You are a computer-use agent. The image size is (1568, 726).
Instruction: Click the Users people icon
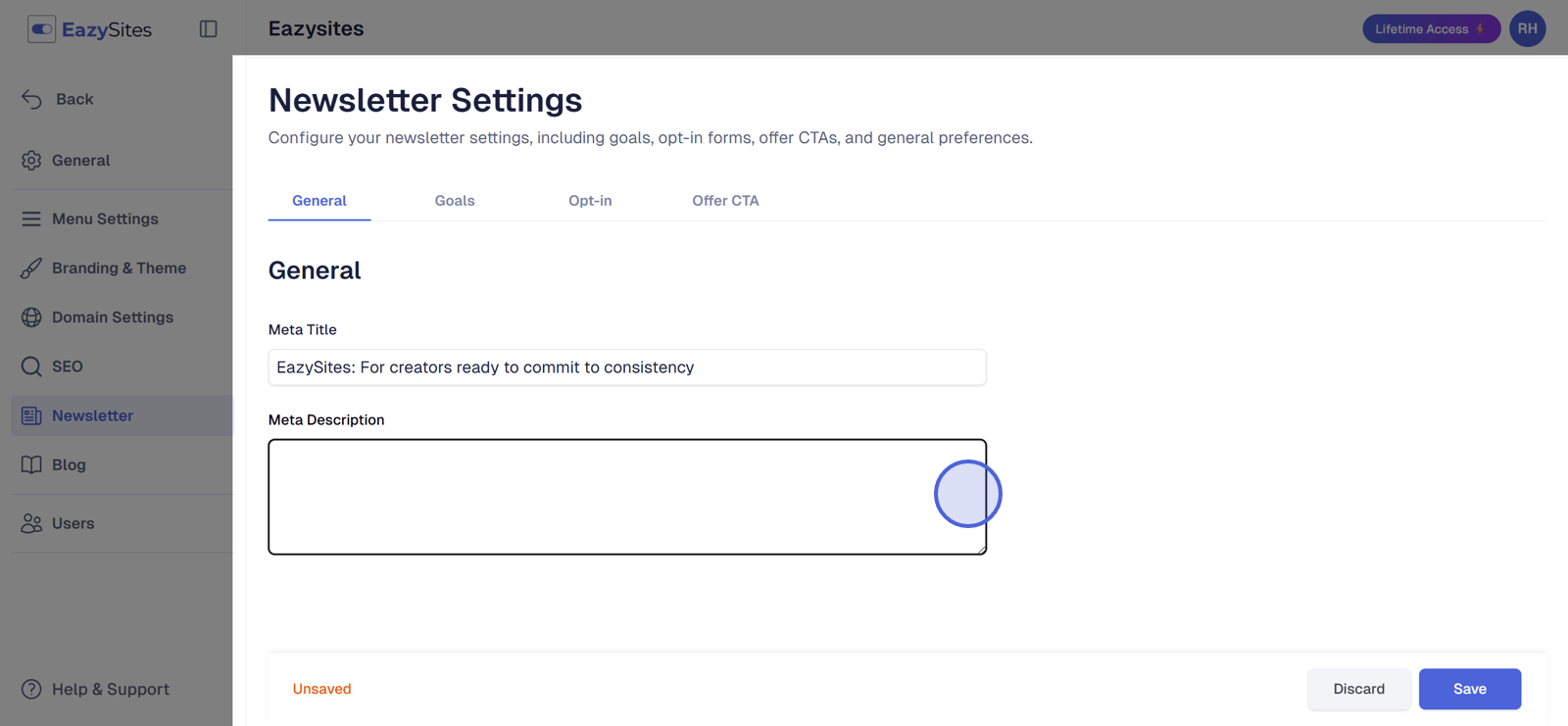coord(31,523)
